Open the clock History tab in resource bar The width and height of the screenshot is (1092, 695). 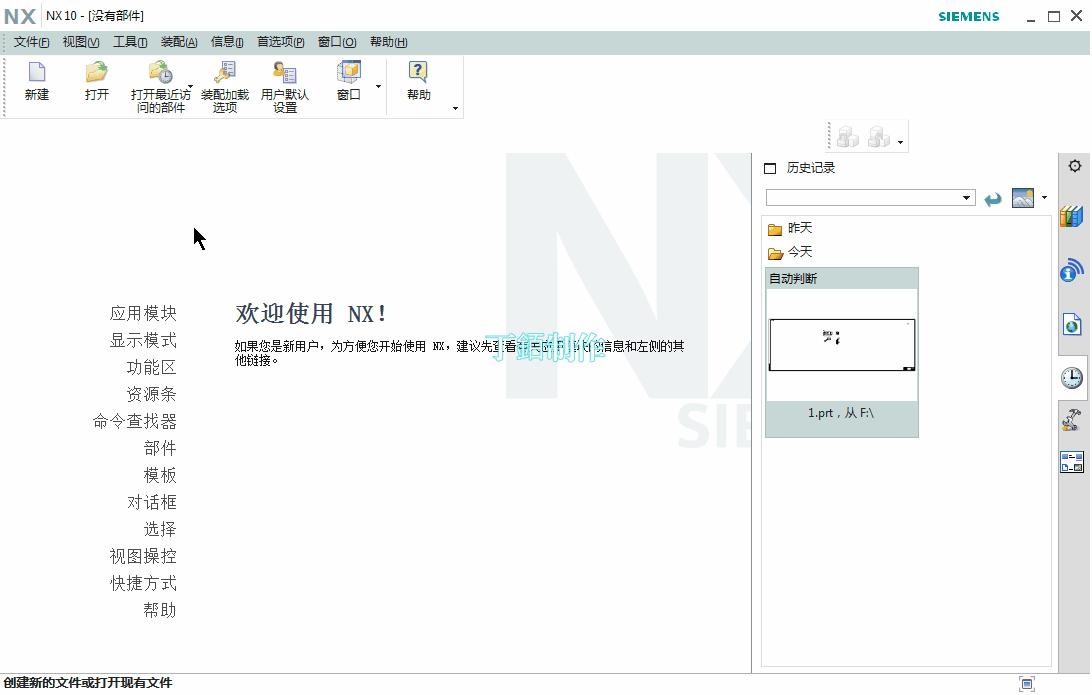(1071, 378)
